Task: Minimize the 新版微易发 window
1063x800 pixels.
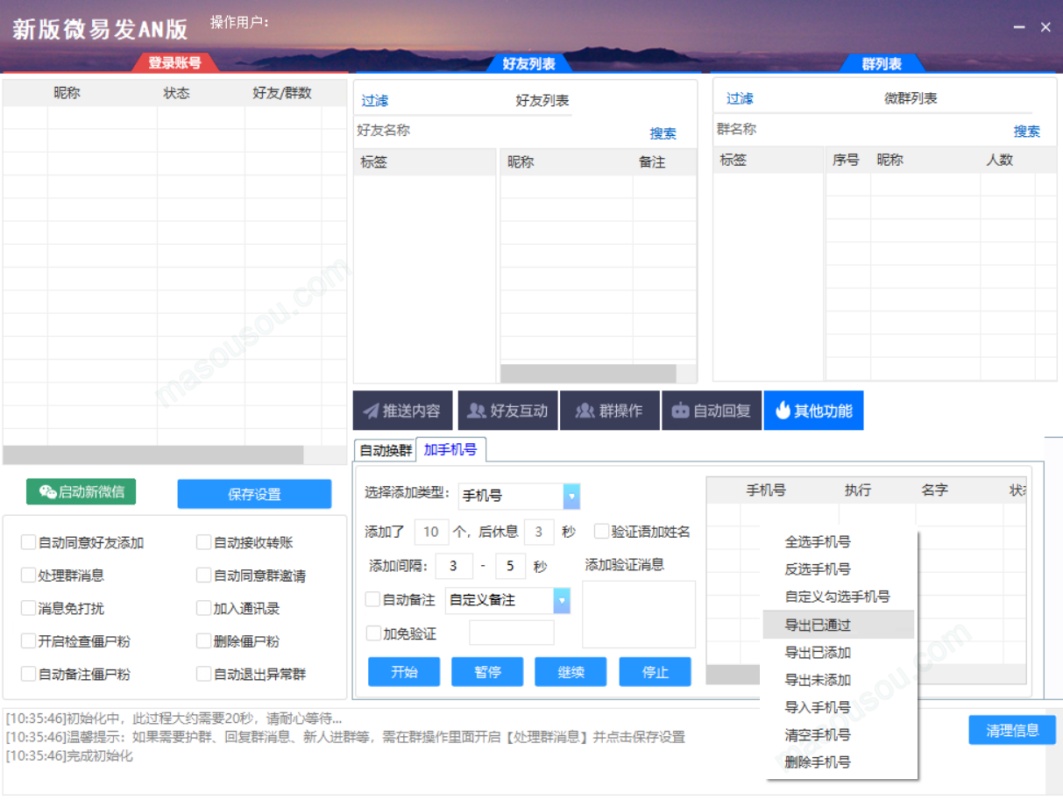Action: (1019, 28)
